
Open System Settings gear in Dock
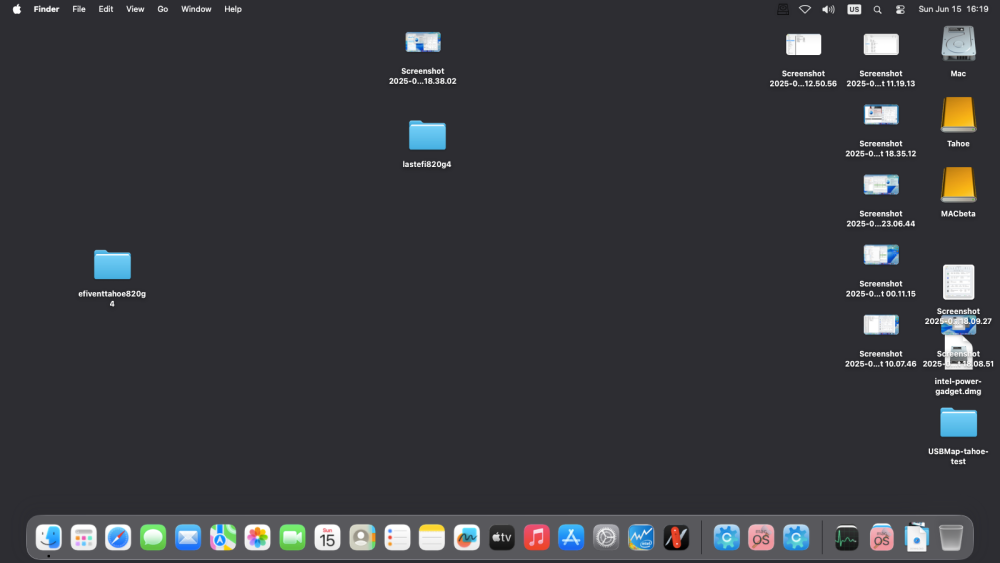[606, 537]
